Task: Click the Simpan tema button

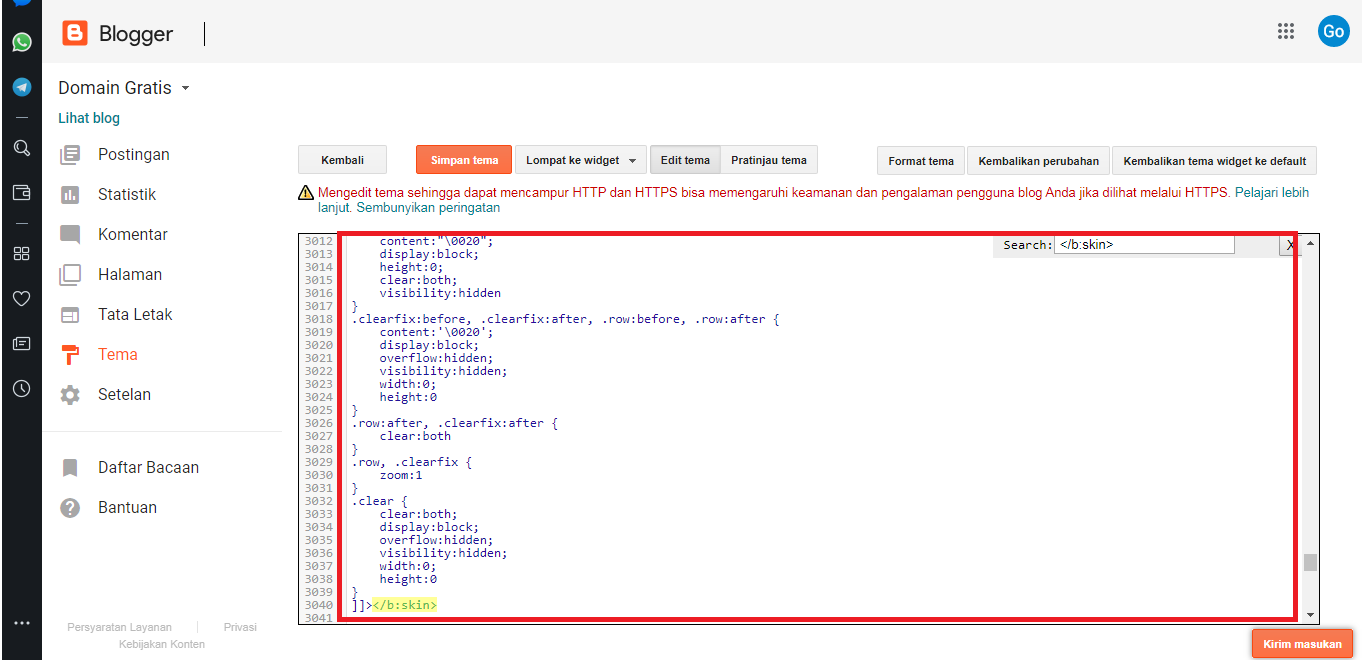Action: 464,160
